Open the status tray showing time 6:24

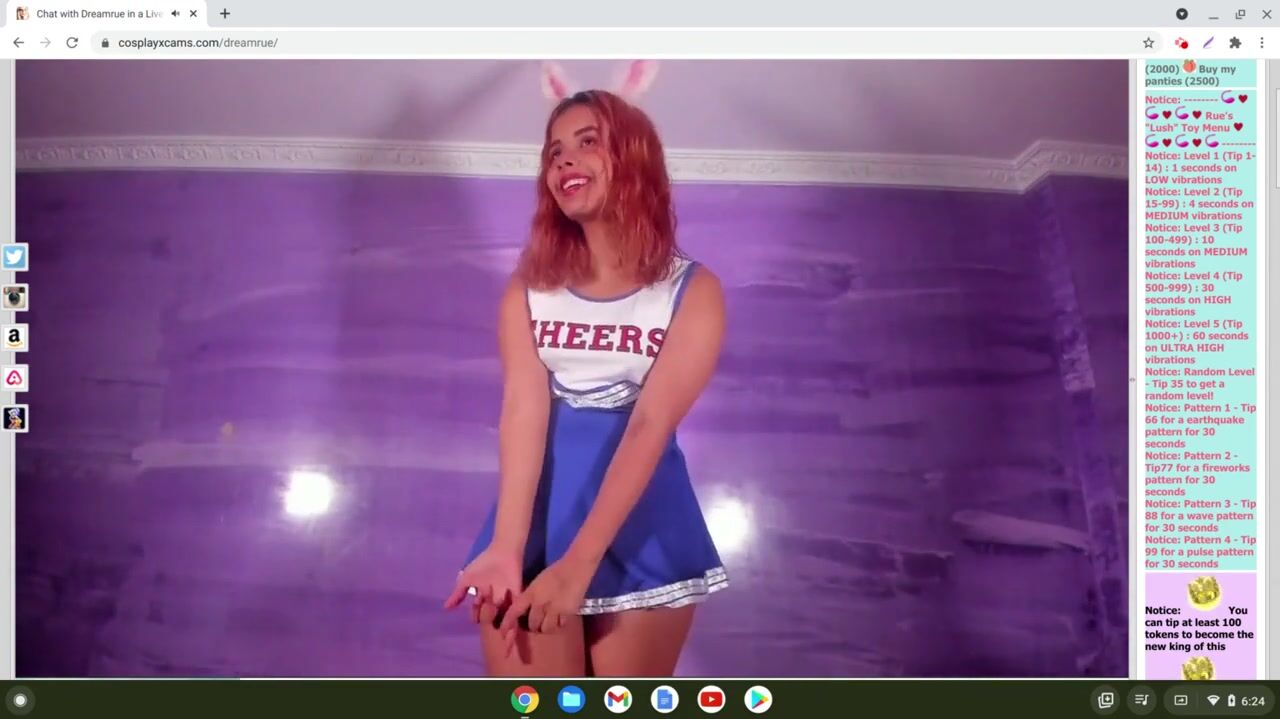coord(1233,700)
